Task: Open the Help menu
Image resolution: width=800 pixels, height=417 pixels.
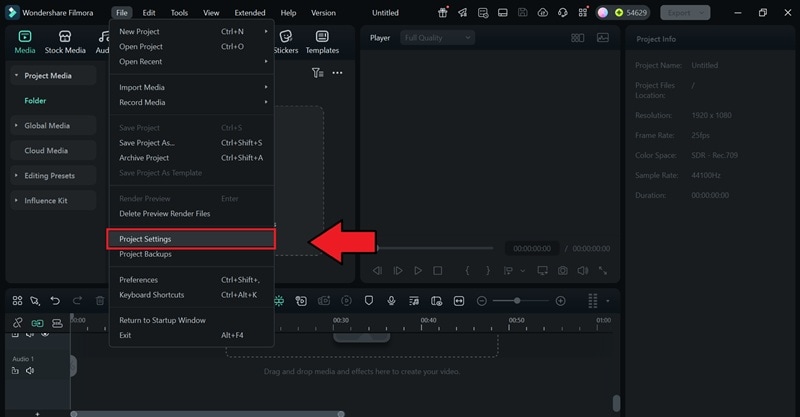Action: [288, 13]
